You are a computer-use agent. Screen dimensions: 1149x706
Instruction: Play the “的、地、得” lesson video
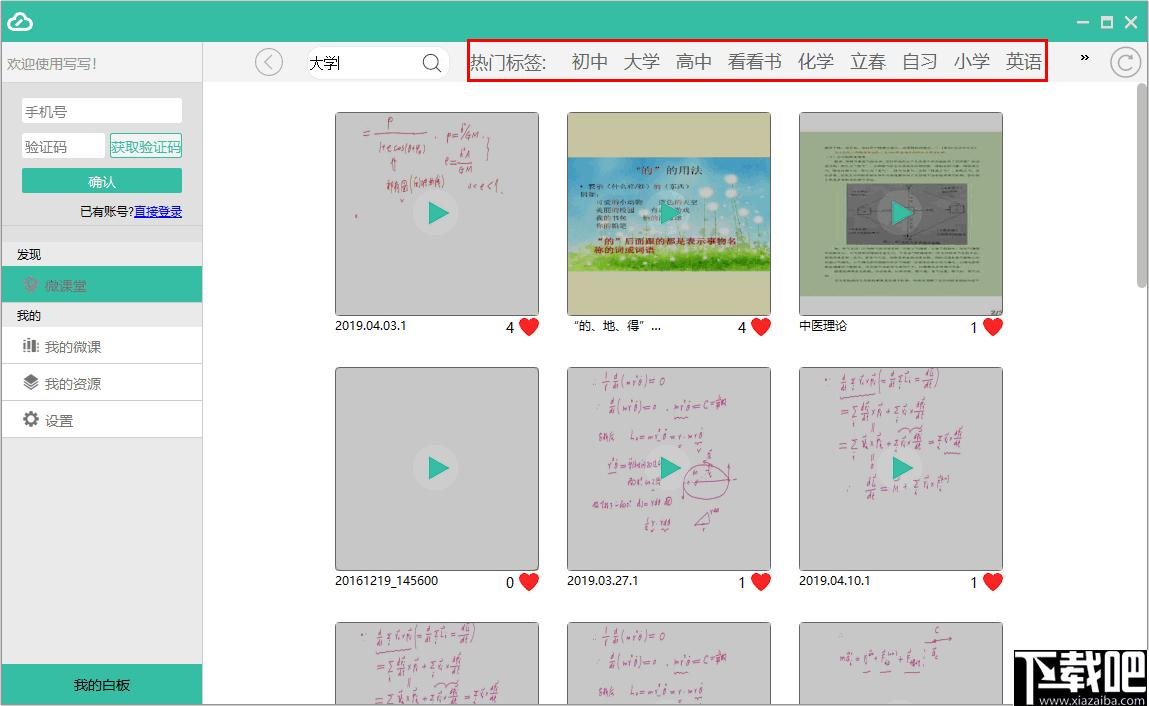669,213
